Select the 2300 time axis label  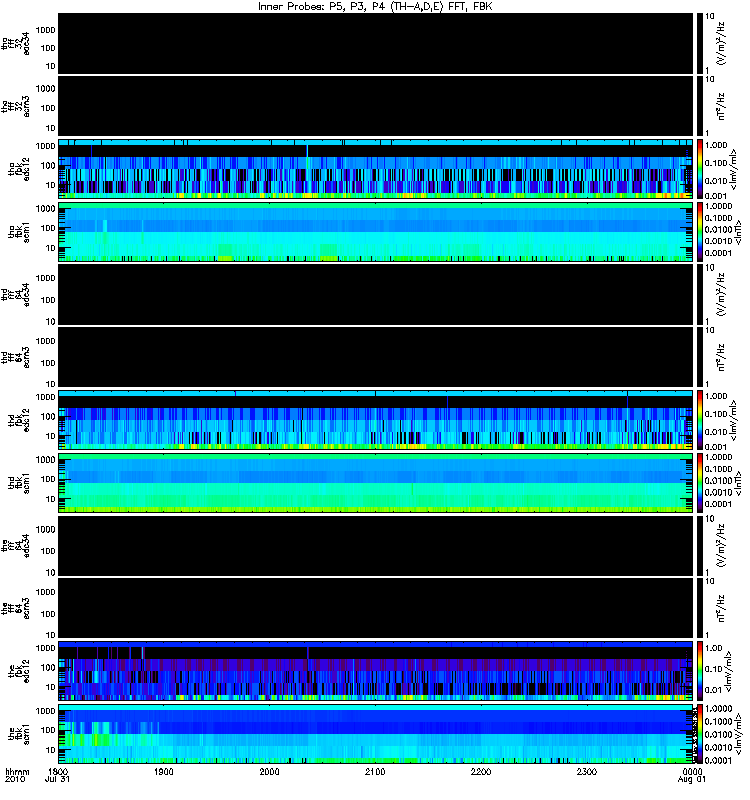(587, 771)
